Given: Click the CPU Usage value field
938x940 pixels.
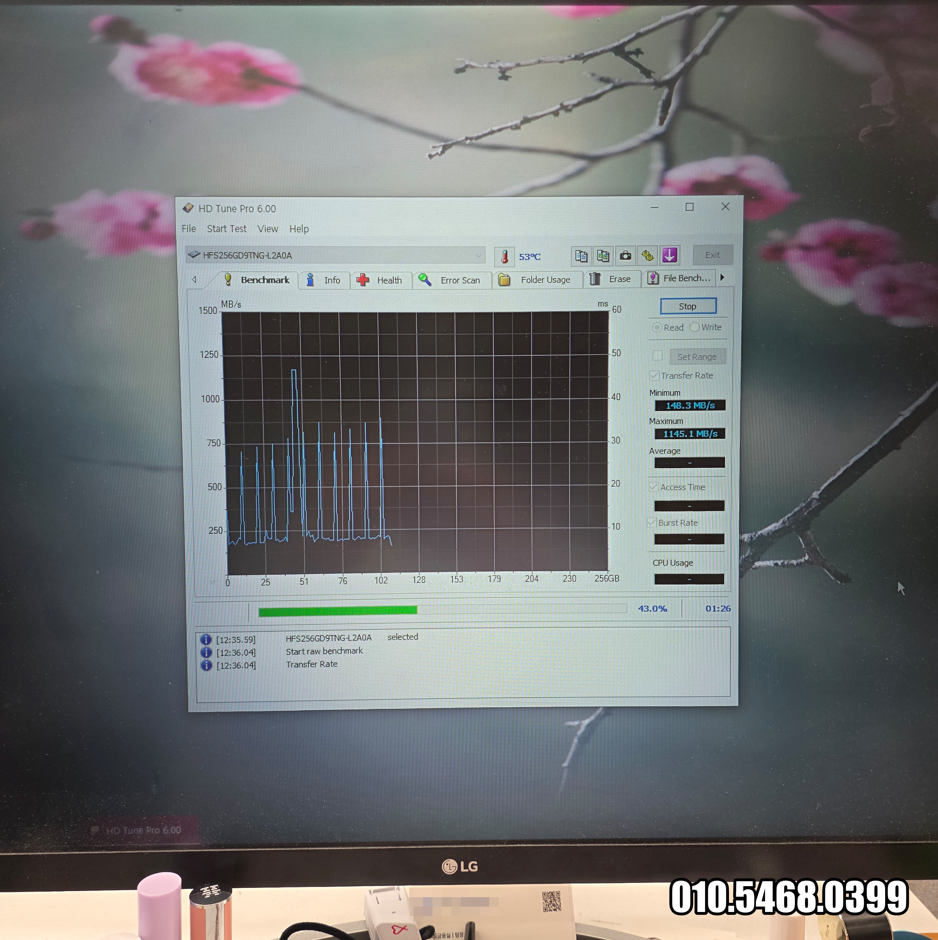Looking at the screenshot, I should tap(689, 579).
